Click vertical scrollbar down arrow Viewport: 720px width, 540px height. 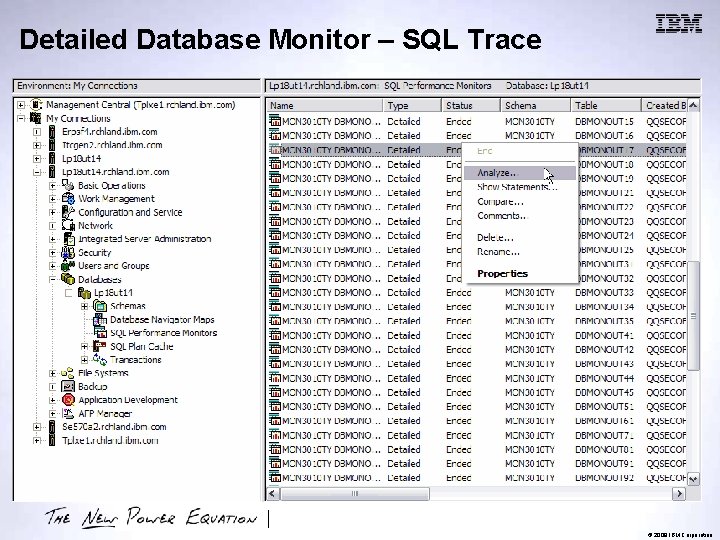coord(693,479)
